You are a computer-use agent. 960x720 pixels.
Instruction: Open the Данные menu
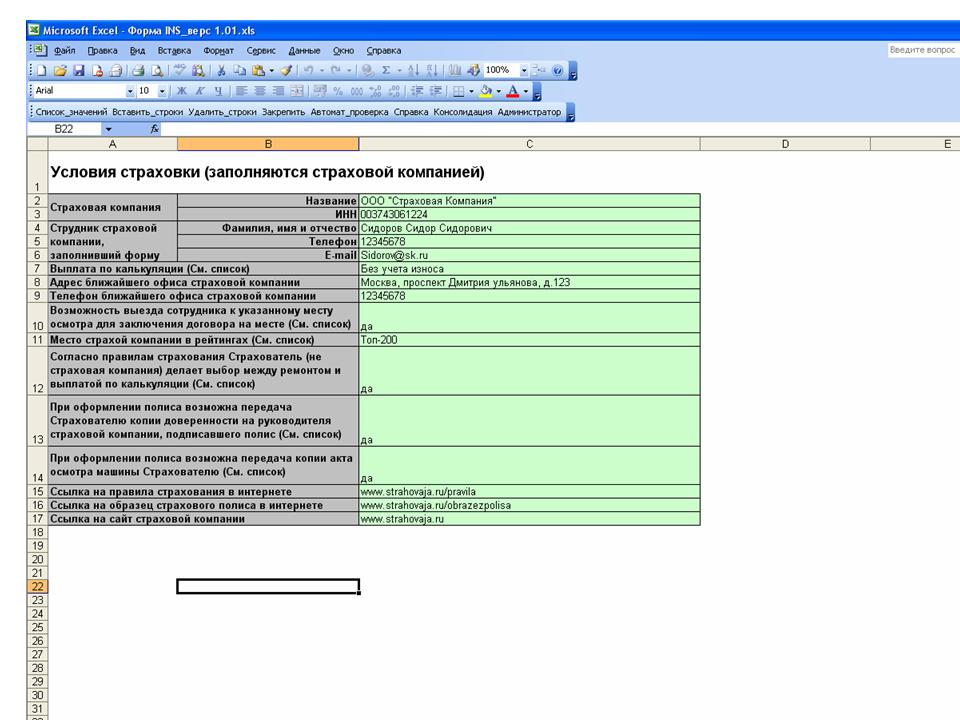click(304, 51)
